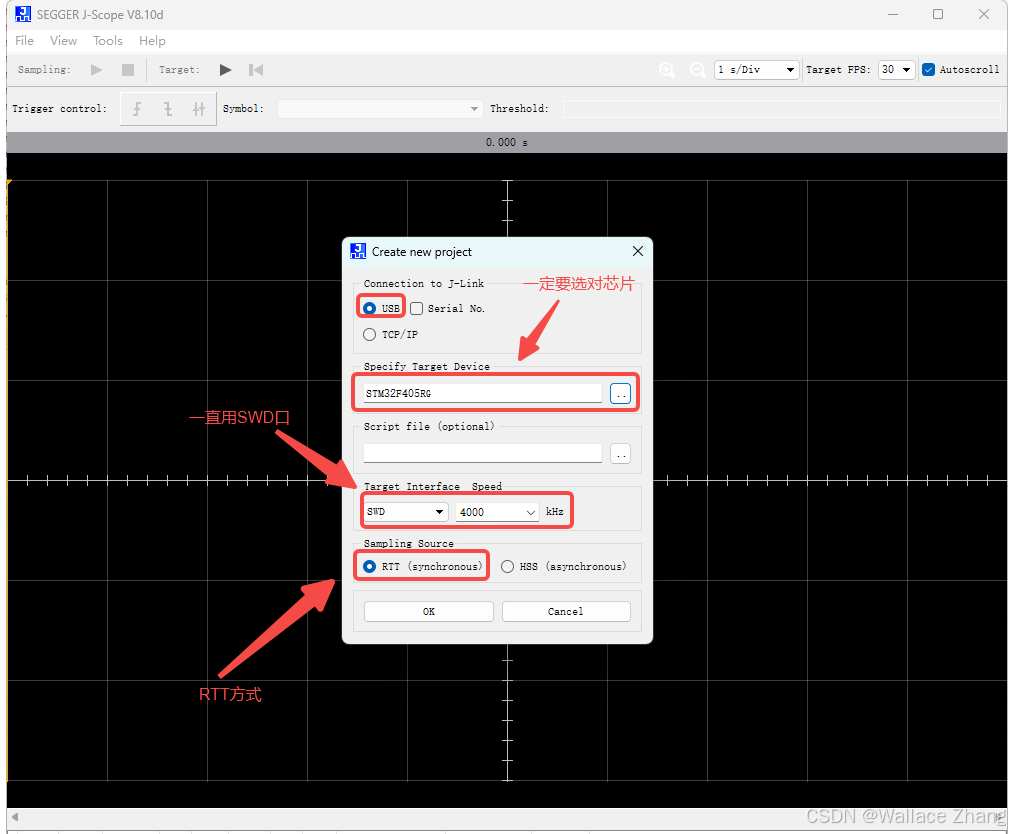Open the Target FPS 30 dropdown
The image size is (1010, 834).
click(x=897, y=70)
